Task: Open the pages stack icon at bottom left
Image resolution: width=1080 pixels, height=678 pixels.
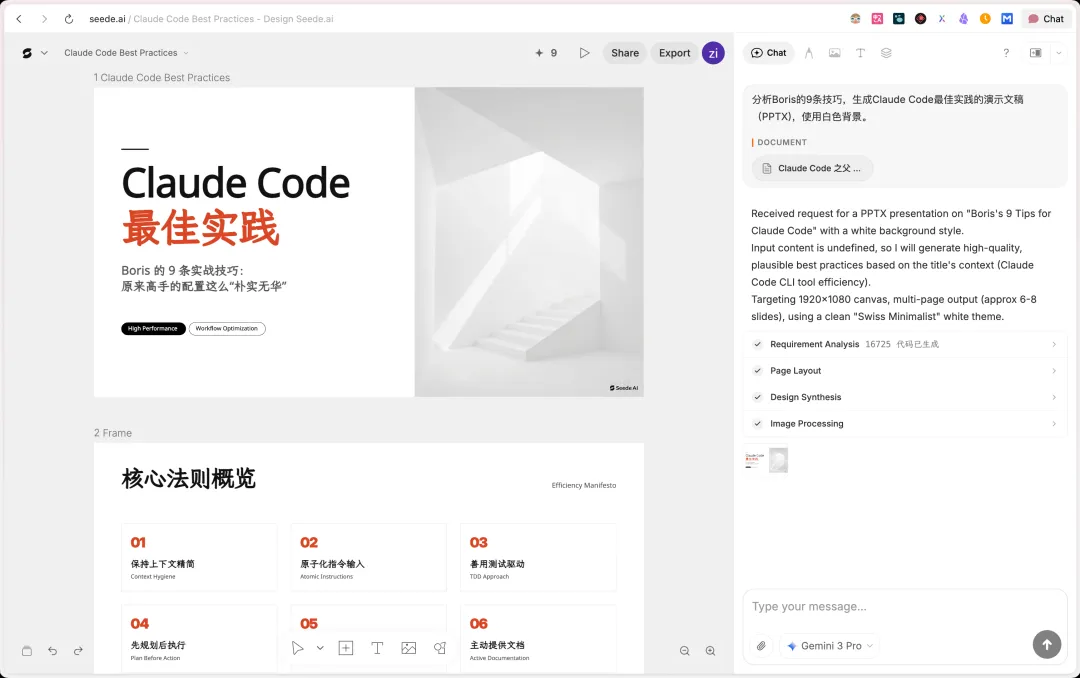Action: click(x=27, y=651)
